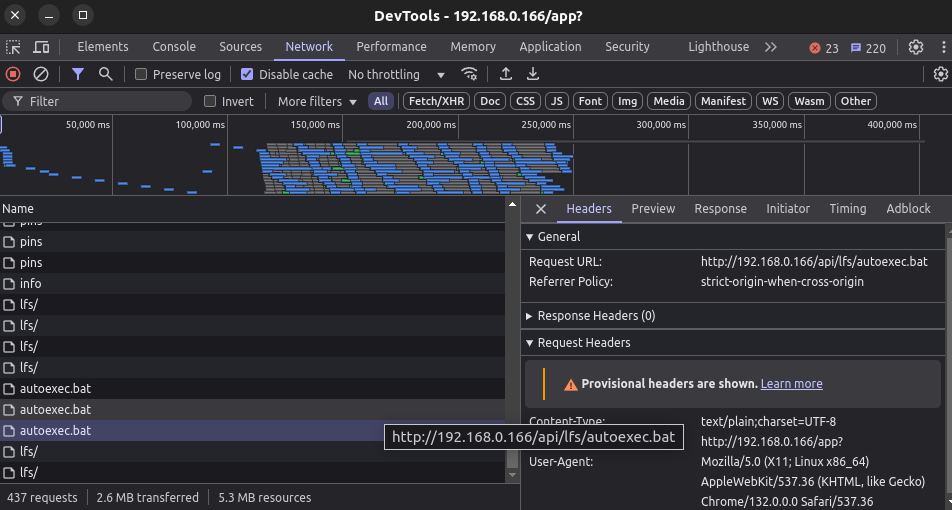Filter by Img requests
The image size is (952, 510).
pyautogui.click(x=627, y=101)
